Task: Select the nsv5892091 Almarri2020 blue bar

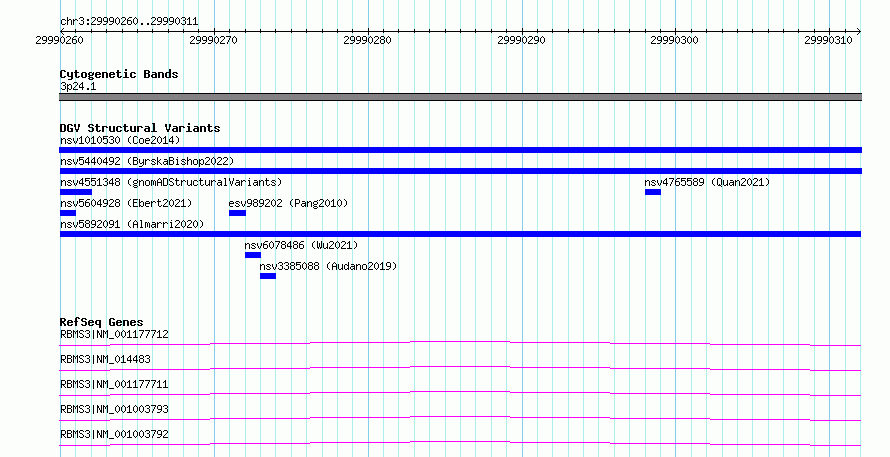Action: (x=460, y=234)
